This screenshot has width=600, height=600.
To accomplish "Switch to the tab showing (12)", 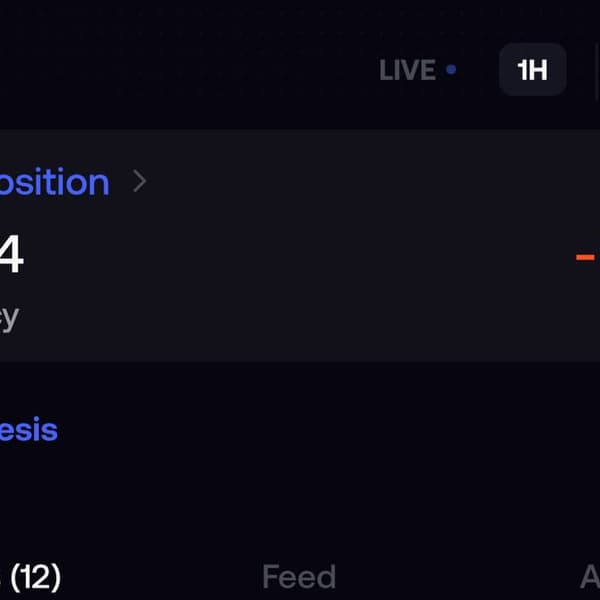I will click(x=31, y=577).
